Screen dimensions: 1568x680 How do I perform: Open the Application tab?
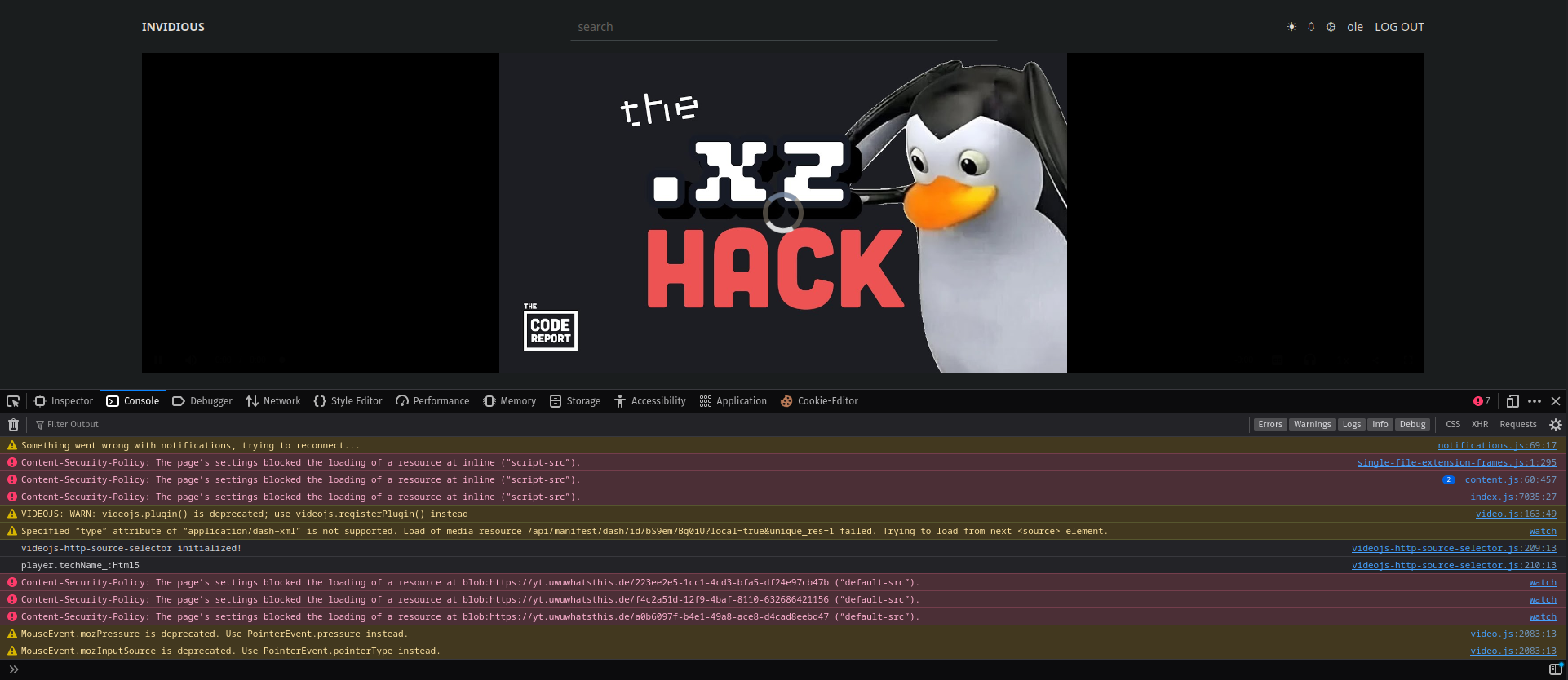pos(733,401)
